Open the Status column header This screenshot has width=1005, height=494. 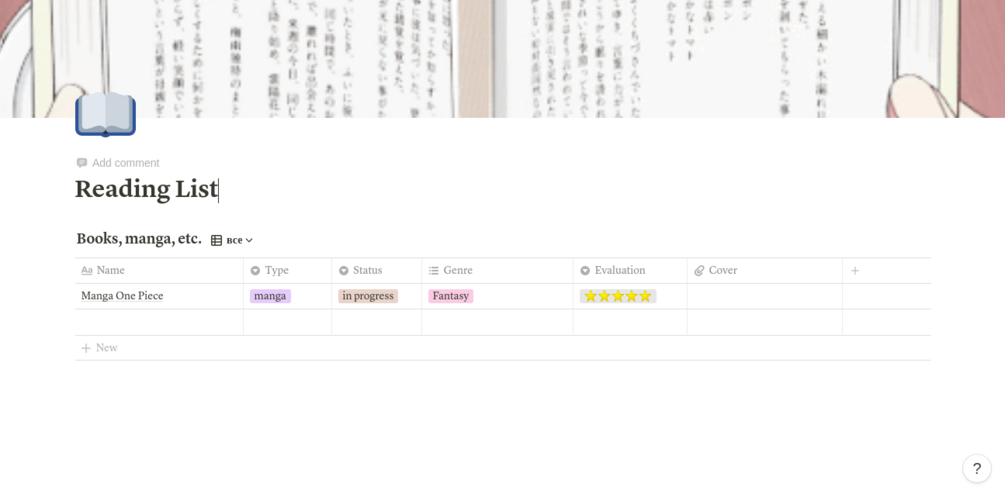pos(377,270)
